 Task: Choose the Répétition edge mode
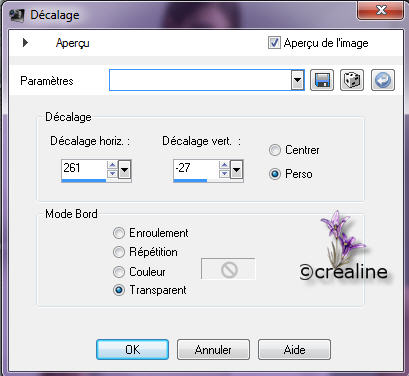coord(119,252)
